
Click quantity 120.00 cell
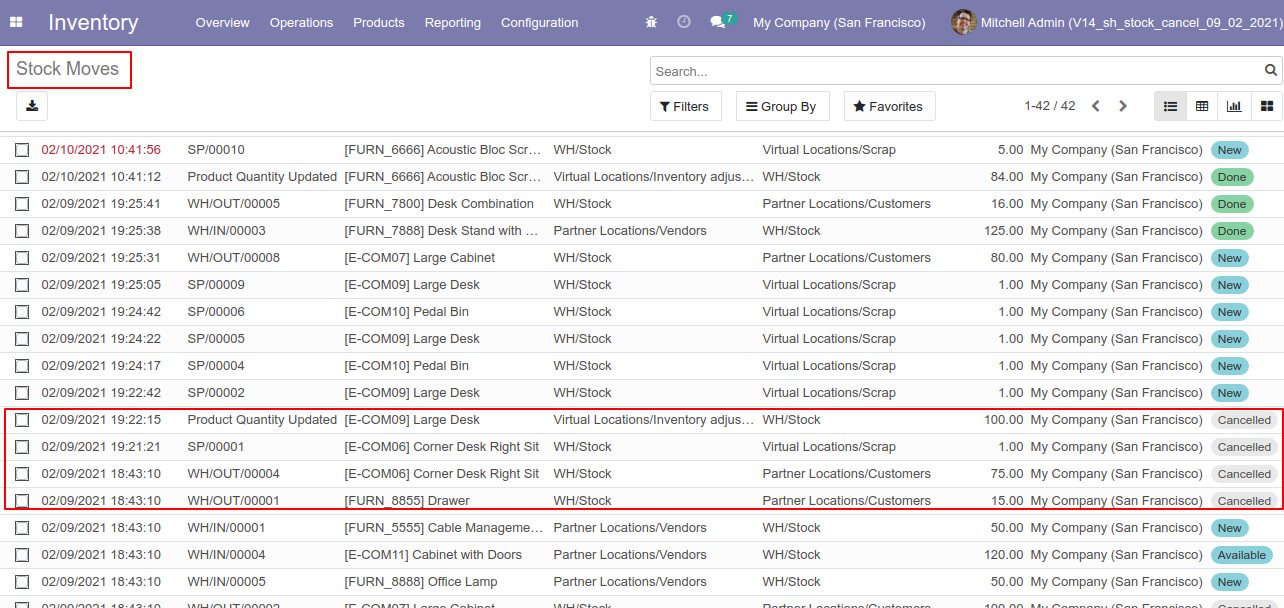point(1004,555)
